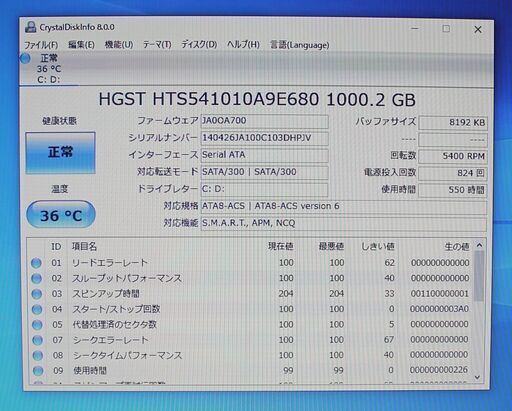This screenshot has width=512, height=411.
Task: Select the row シークタイムパフォーマンス
Action: [251, 355]
